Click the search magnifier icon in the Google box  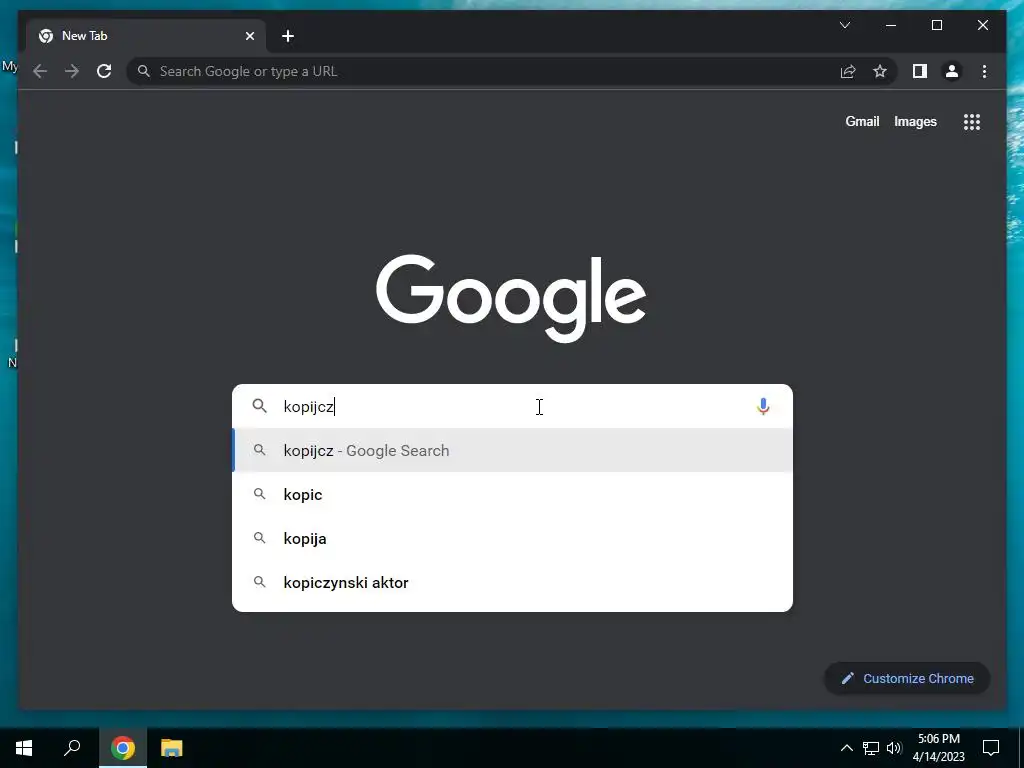[x=259, y=406]
